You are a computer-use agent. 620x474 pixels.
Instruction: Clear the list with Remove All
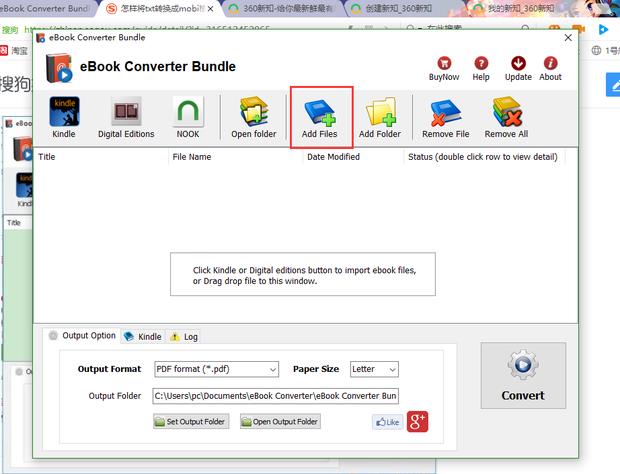pos(507,117)
